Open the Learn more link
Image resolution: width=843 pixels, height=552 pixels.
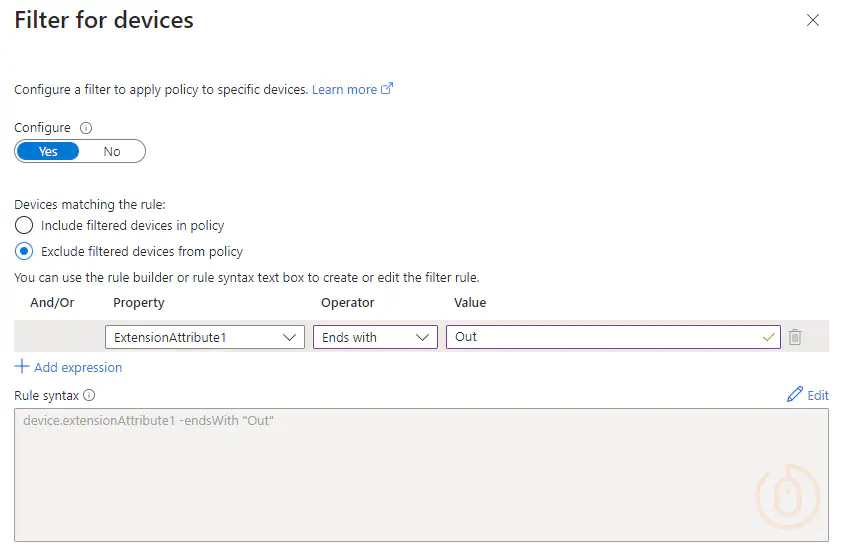[x=345, y=89]
